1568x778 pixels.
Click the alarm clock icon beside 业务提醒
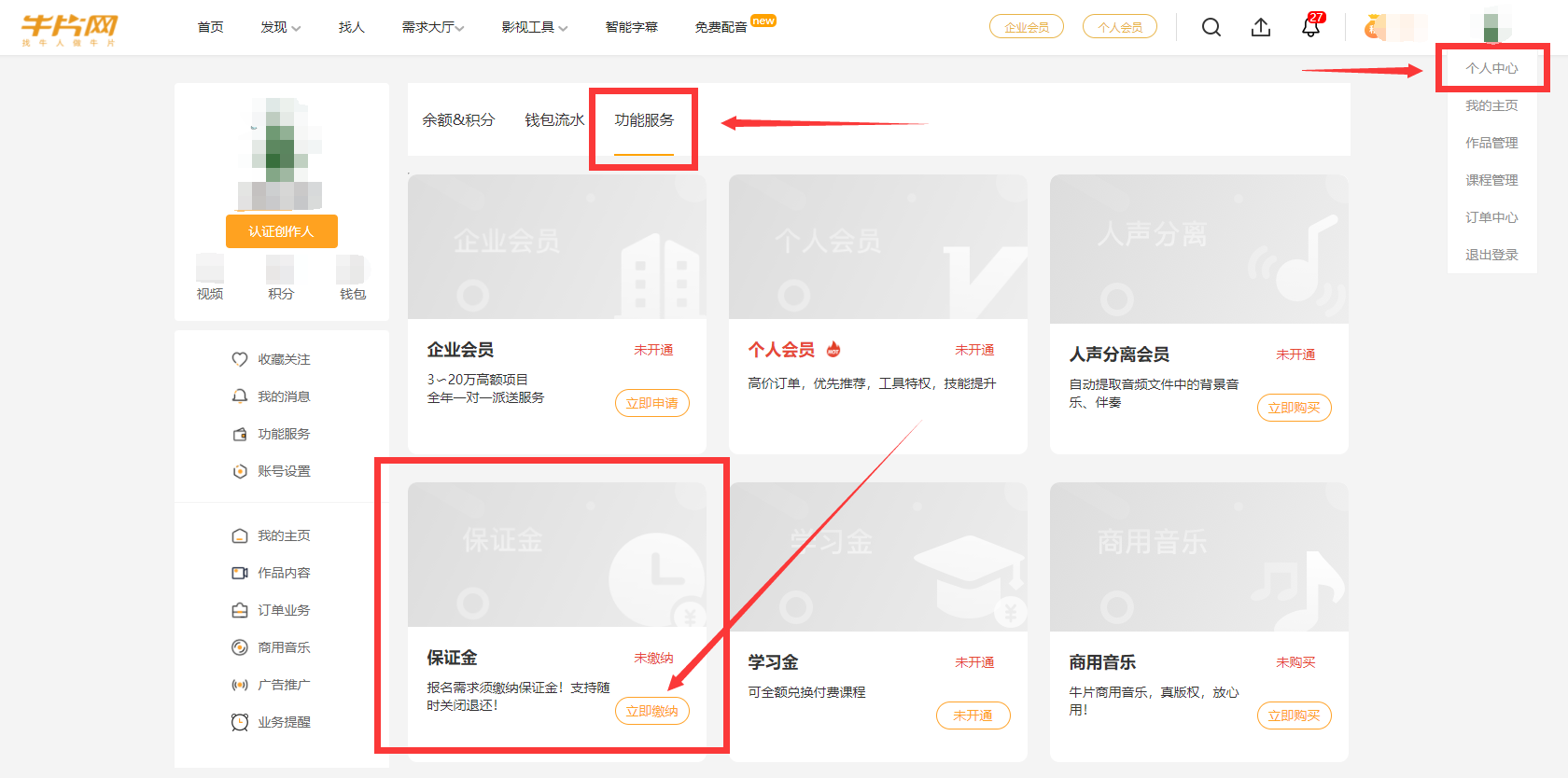click(x=240, y=722)
